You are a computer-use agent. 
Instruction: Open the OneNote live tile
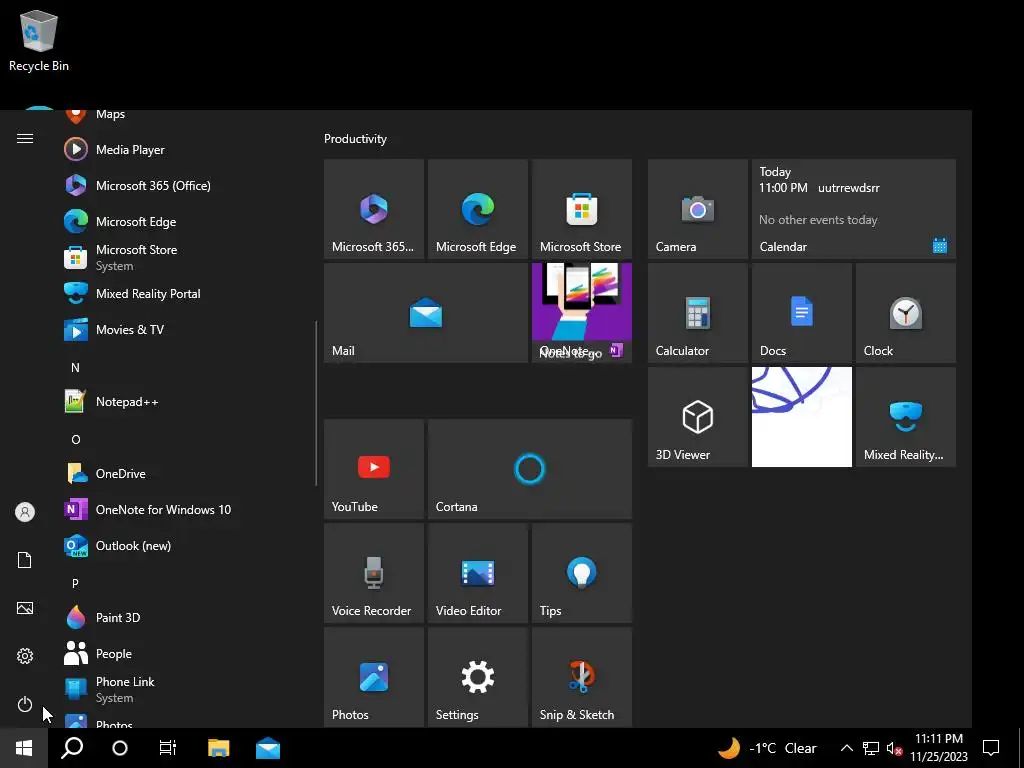(582, 313)
